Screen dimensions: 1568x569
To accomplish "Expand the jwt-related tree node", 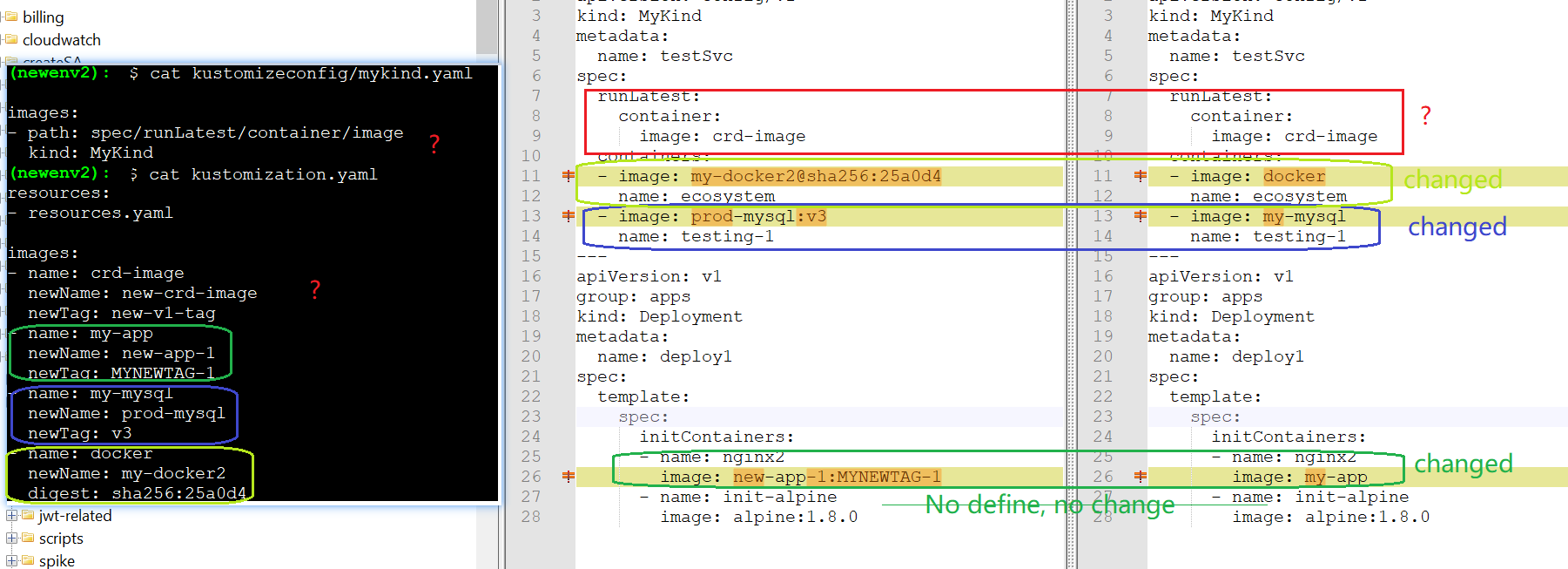I will [x=11, y=515].
